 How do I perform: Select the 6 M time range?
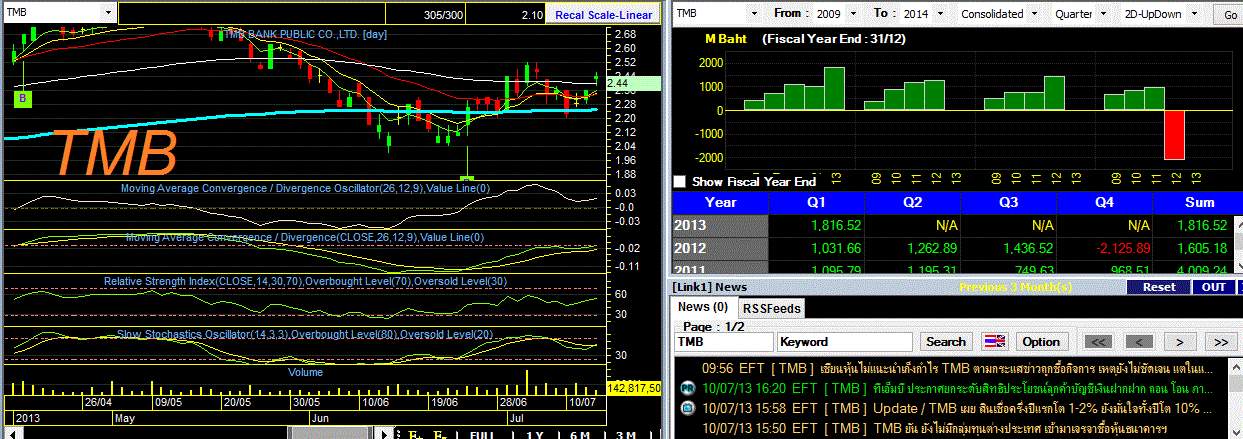point(580,434)
